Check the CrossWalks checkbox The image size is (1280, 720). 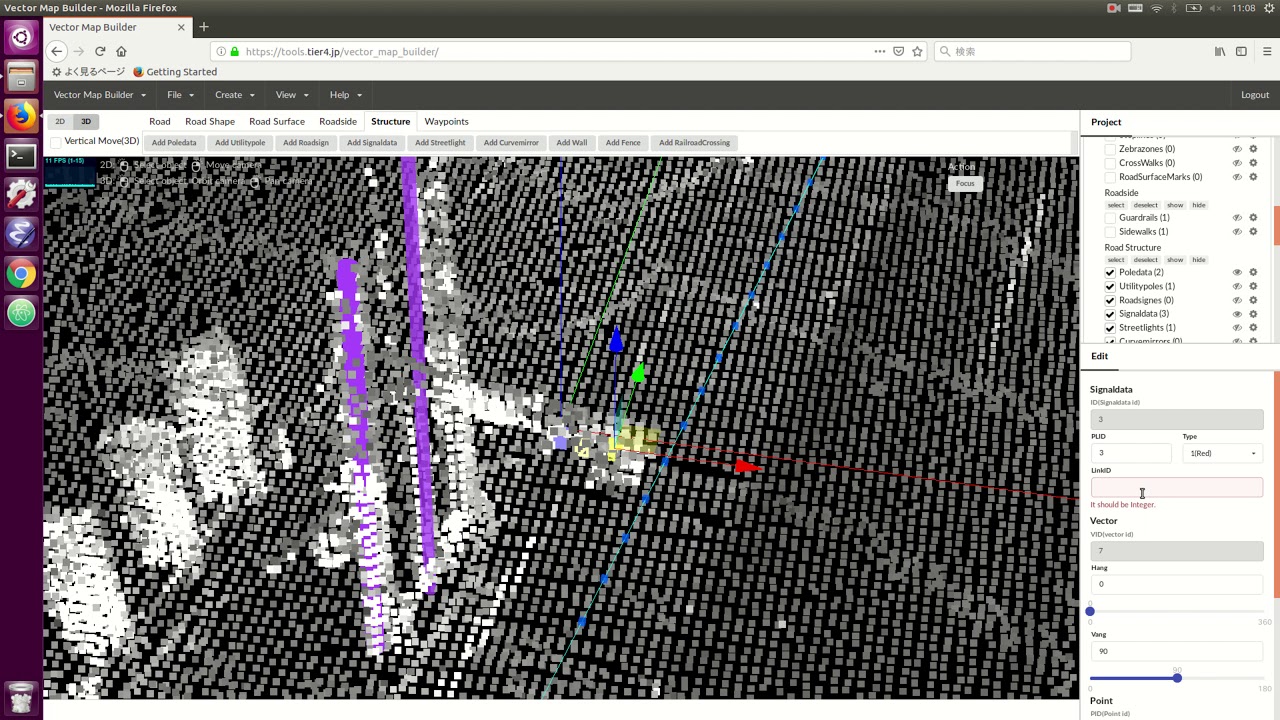1110,163
